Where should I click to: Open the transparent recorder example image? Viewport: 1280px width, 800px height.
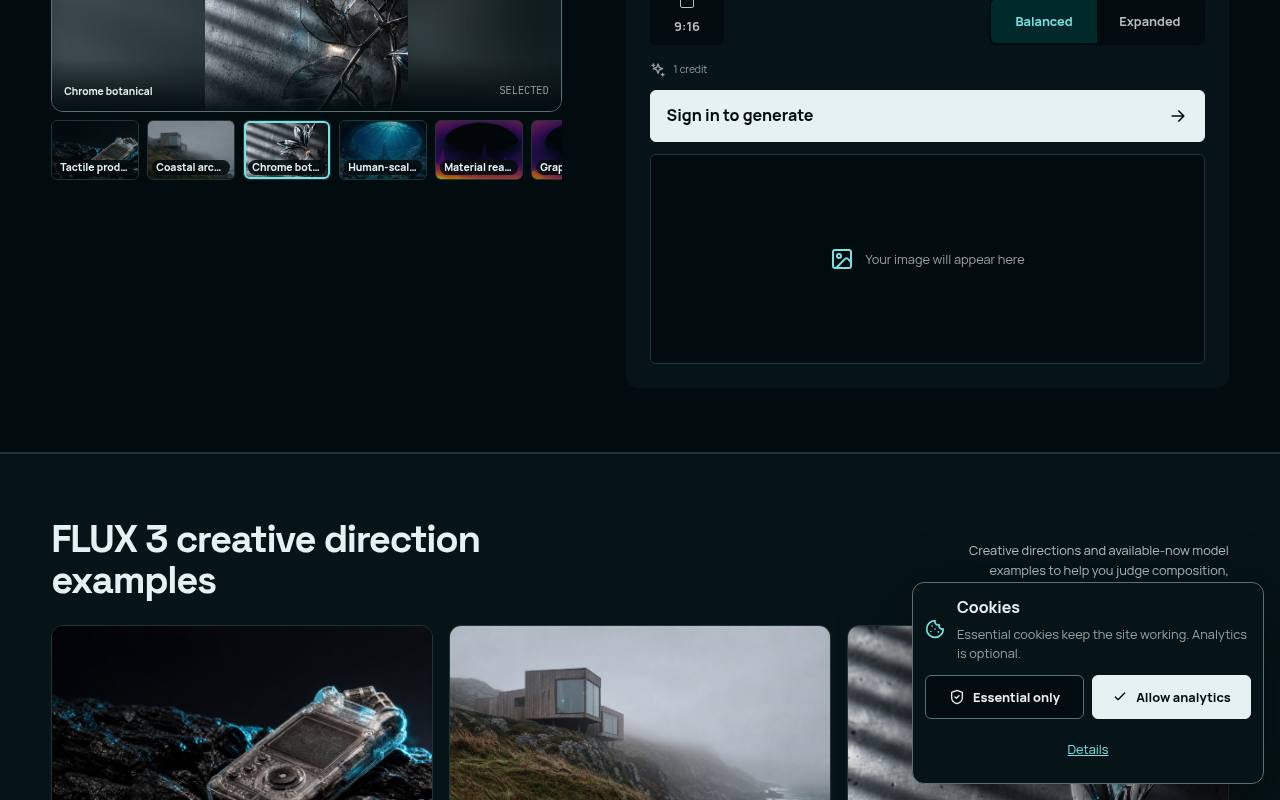pyautogui.click(x=242, y=713)
